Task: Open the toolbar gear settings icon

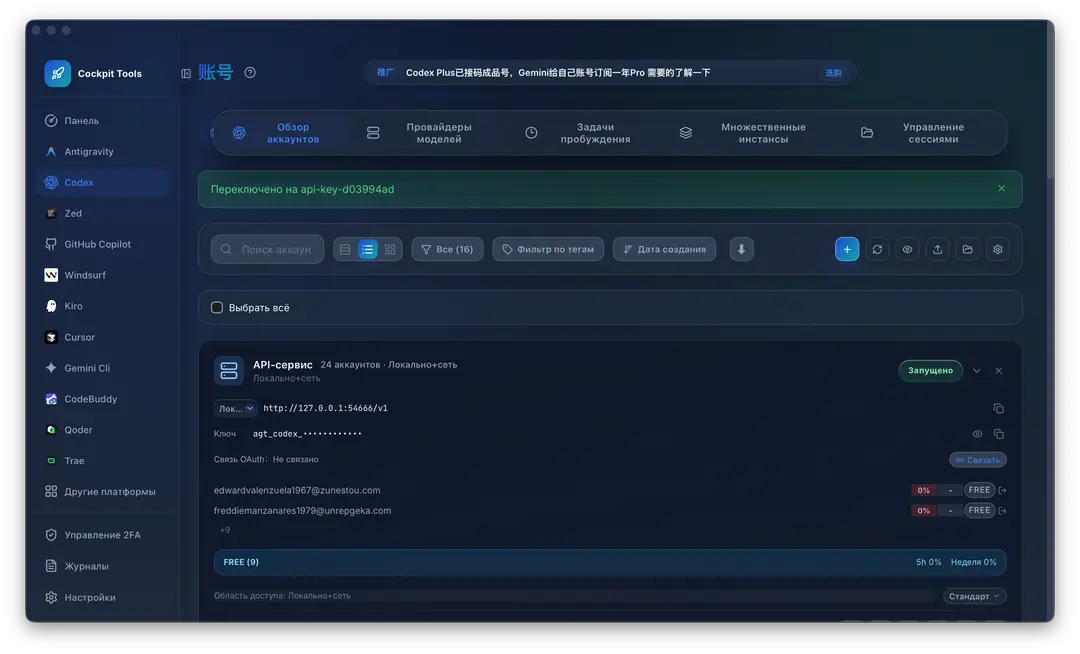Action: tap(998, 249)
